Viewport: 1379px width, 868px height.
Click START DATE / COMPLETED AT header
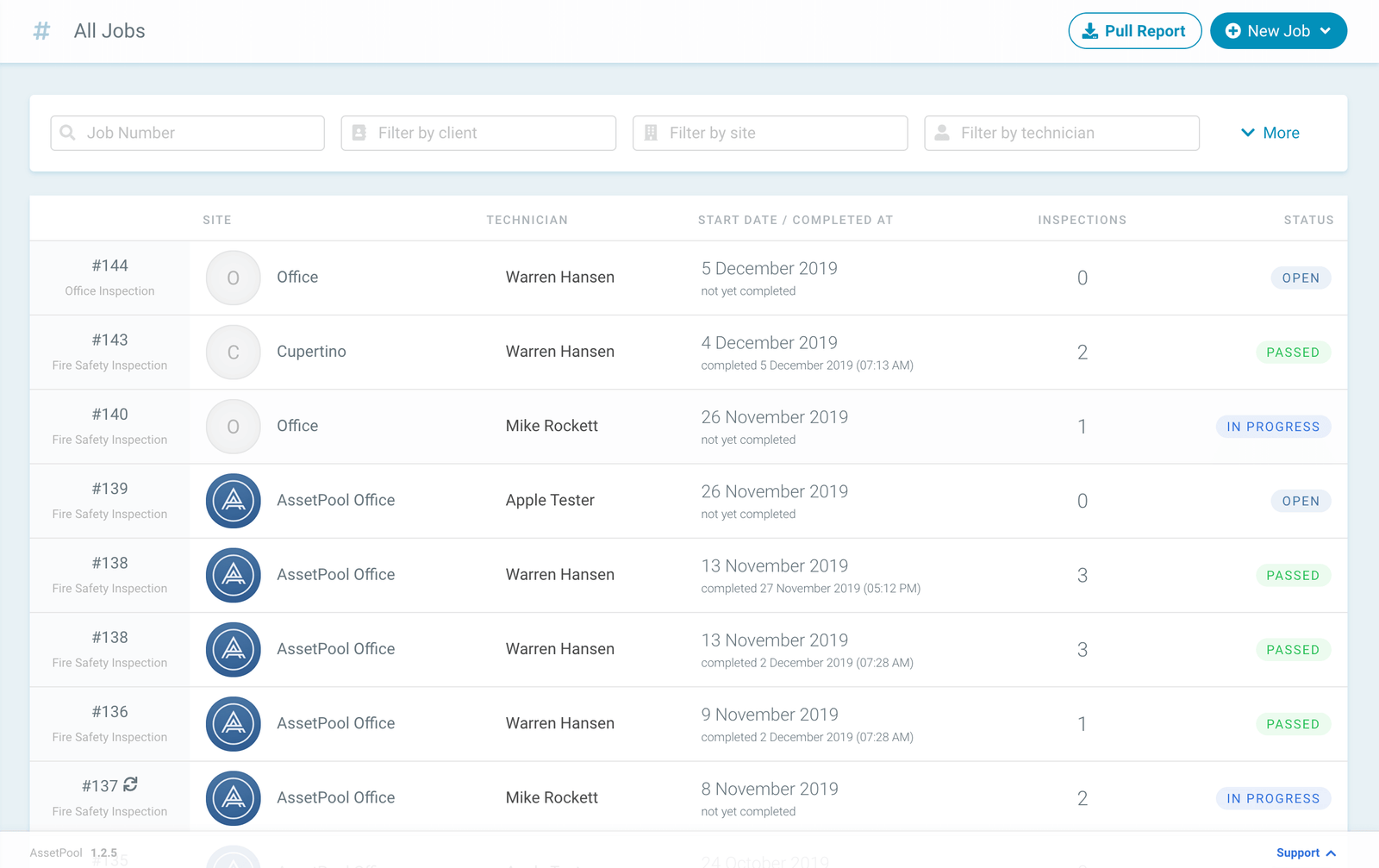796,220
